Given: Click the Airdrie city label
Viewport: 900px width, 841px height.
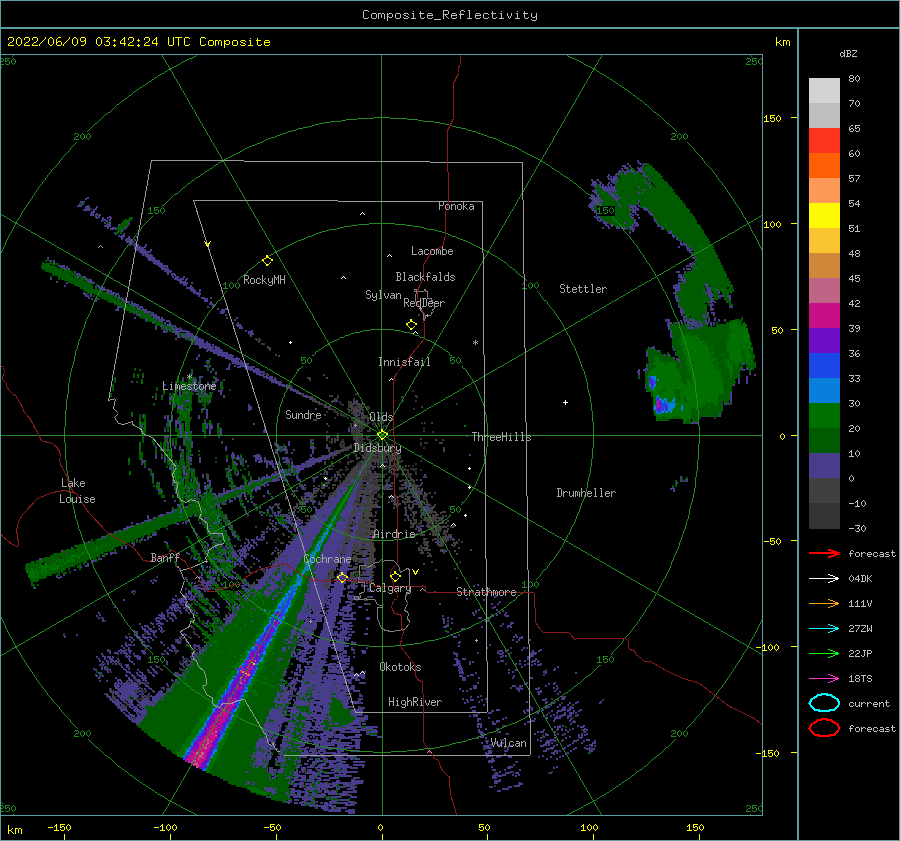Looking at the screenshot, I should click(x=394, y=534).
